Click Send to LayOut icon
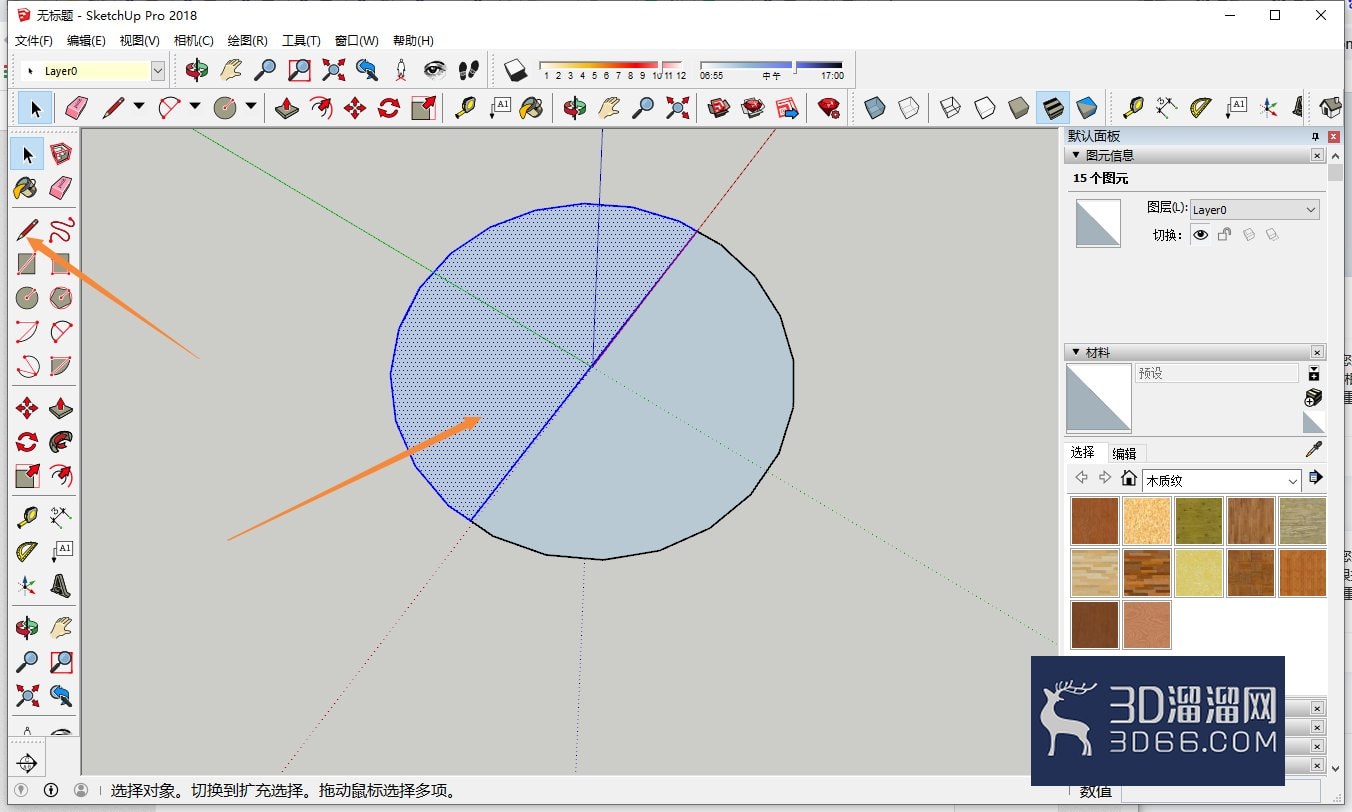 tap(787, 107)
